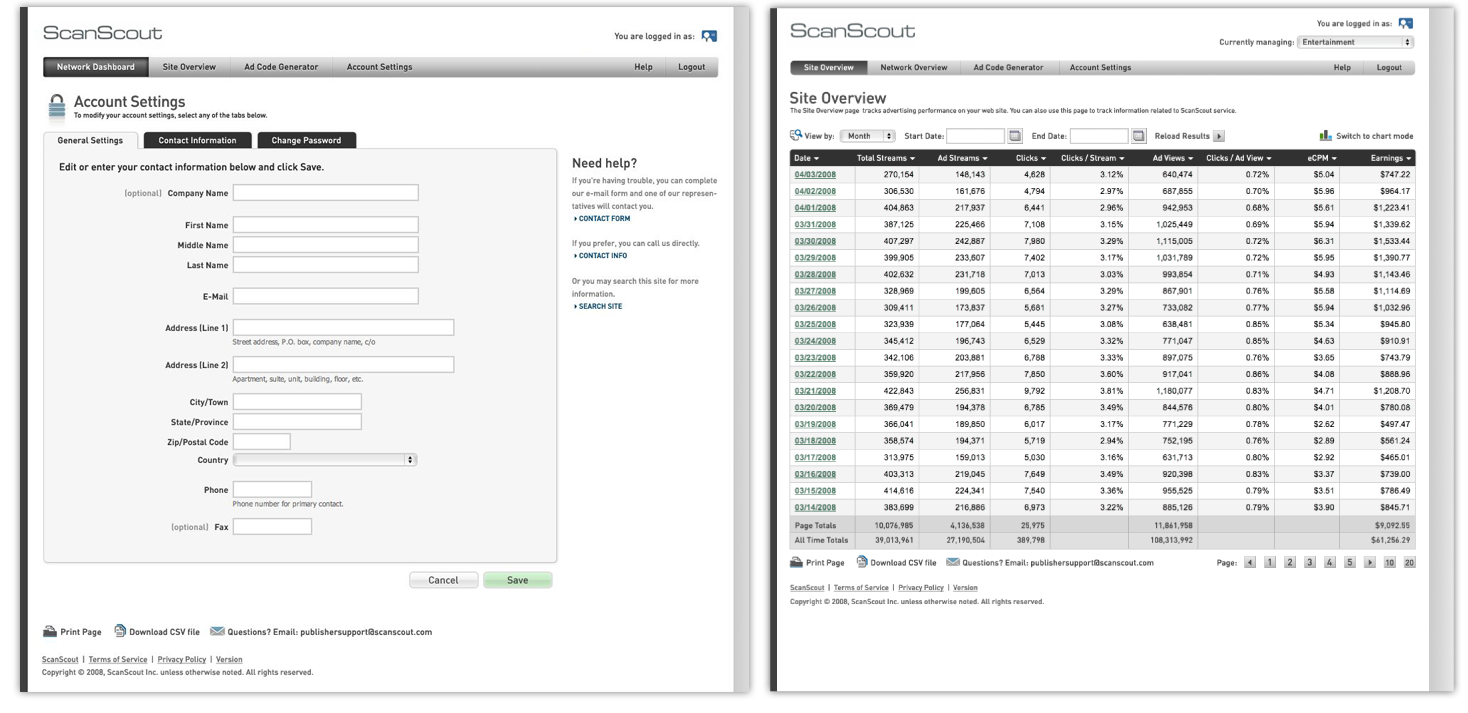Sort by Total Streams column header

click(886, 158)
